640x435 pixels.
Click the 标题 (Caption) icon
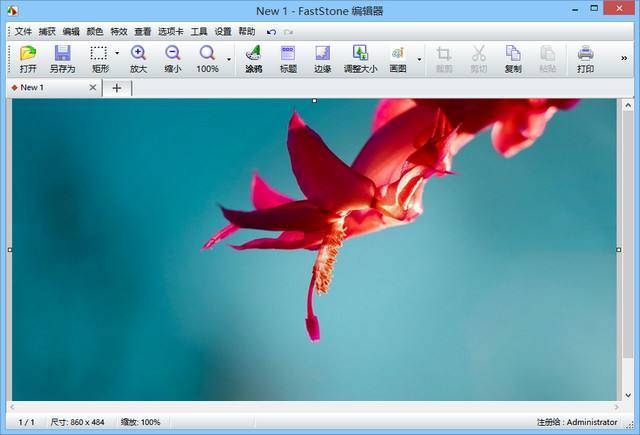point(288,59)
